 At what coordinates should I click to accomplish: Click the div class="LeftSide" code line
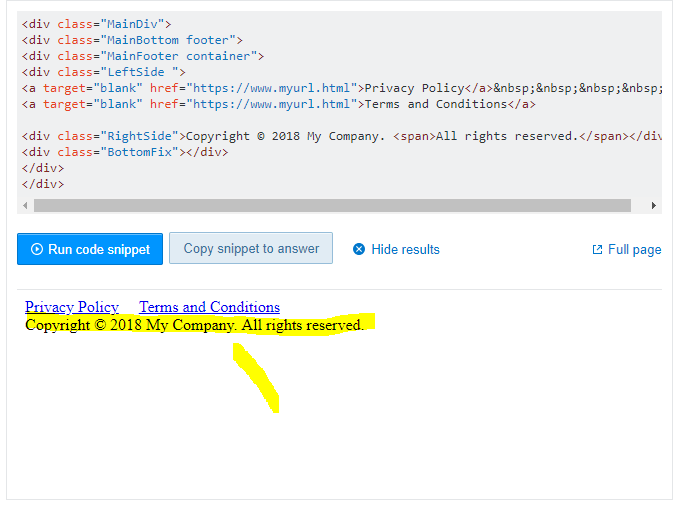tap(104, 72)
